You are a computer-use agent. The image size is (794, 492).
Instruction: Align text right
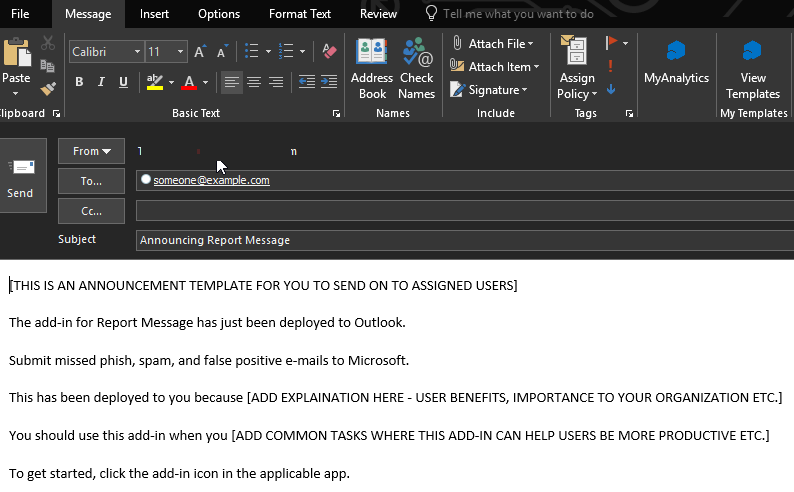[x=276, y=82]
